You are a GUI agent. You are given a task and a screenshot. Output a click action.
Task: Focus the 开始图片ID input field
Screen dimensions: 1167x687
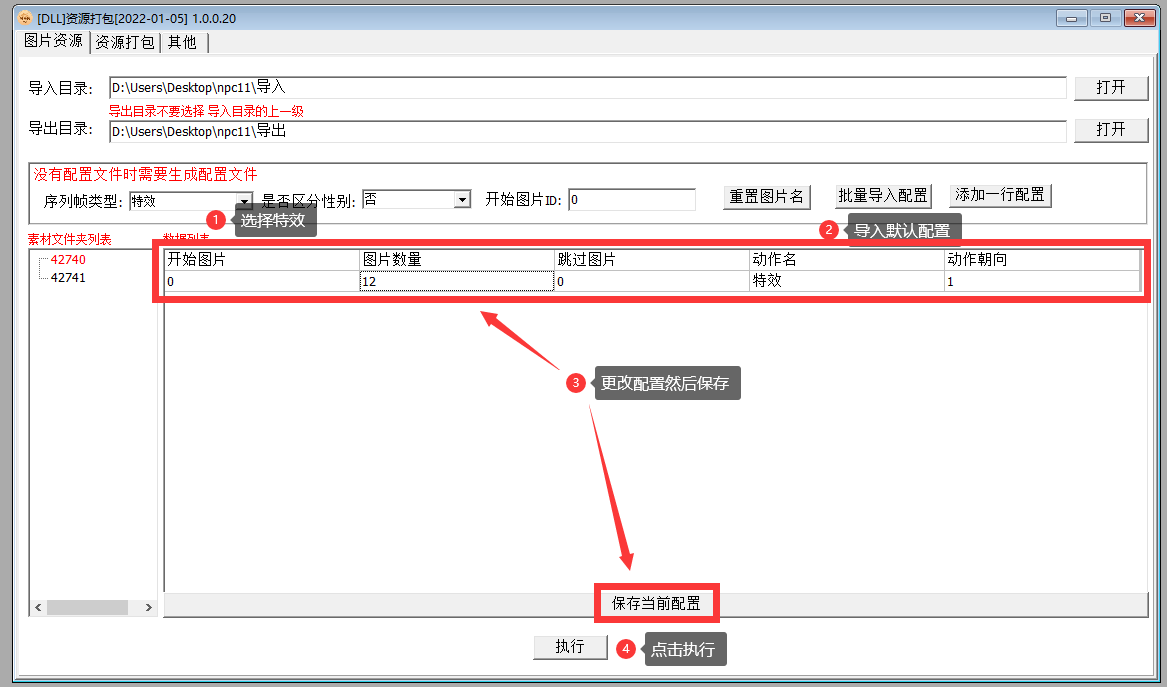tap(631, 200)
